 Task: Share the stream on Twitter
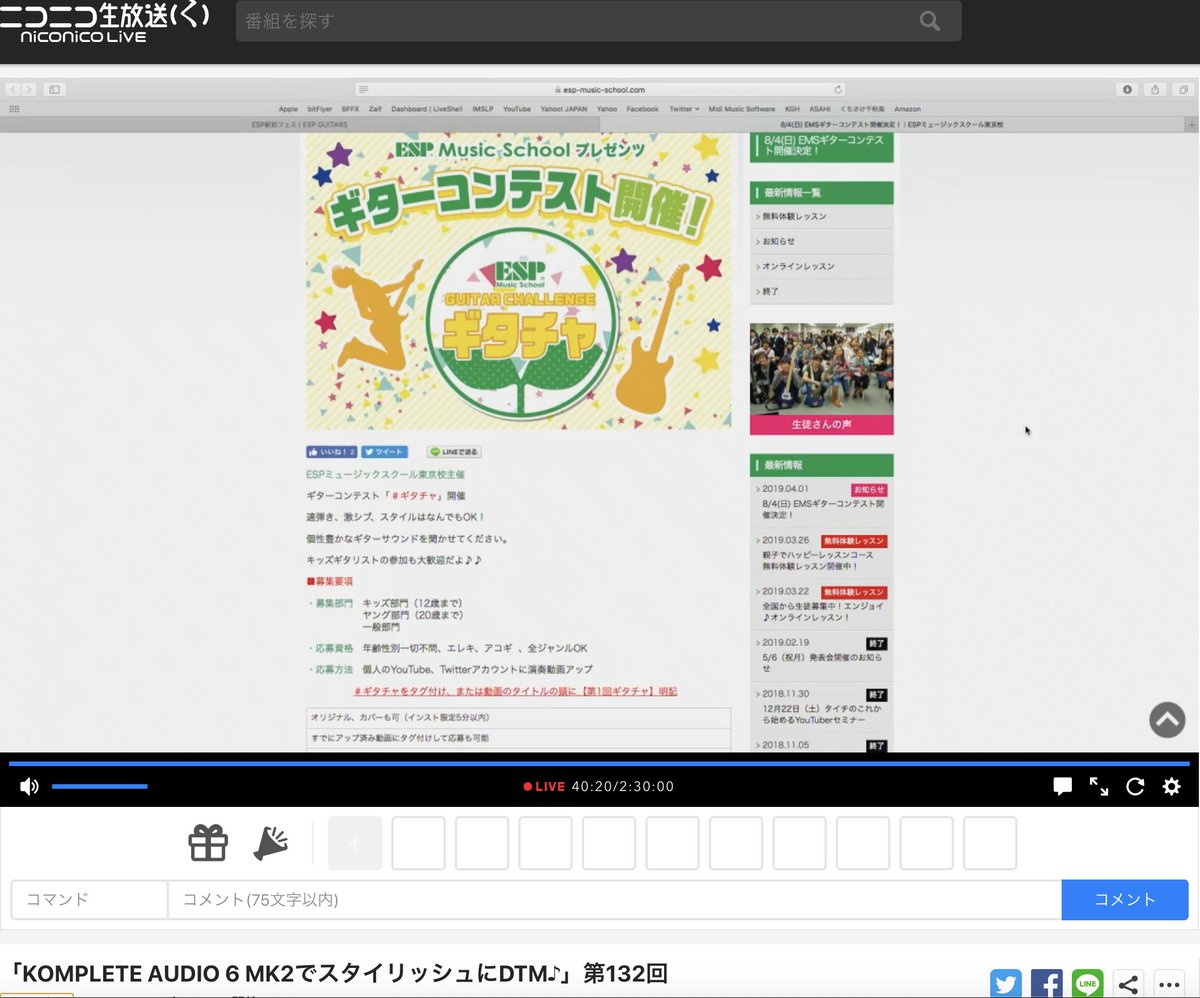(x=1006, y=983)
